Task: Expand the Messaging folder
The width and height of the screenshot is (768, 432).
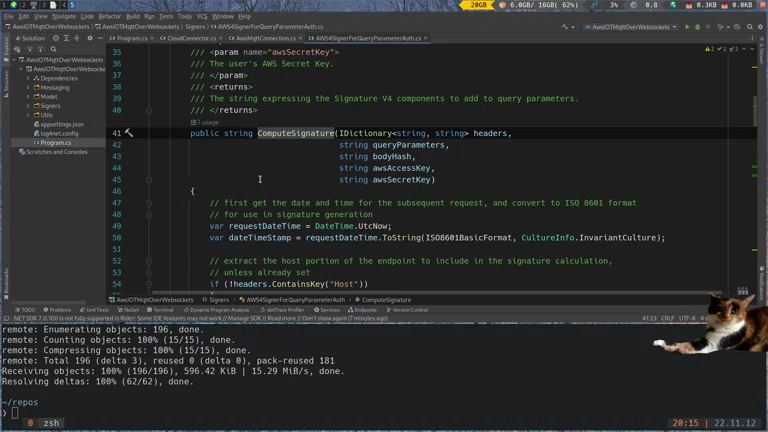Action: point(28,88)
